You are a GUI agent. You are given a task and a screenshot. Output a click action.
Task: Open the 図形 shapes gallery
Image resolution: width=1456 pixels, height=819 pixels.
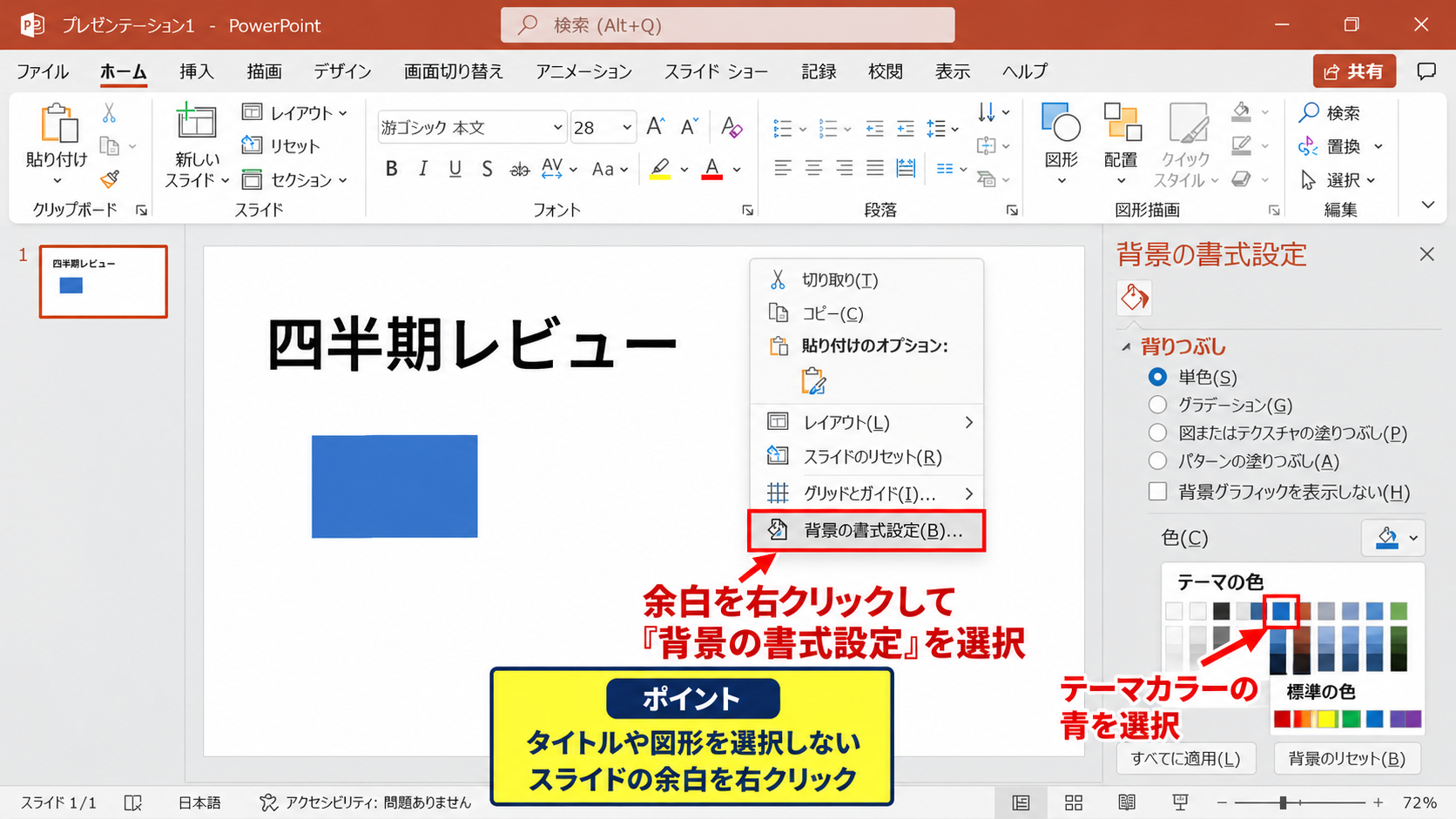click(x=1061, y=144)
